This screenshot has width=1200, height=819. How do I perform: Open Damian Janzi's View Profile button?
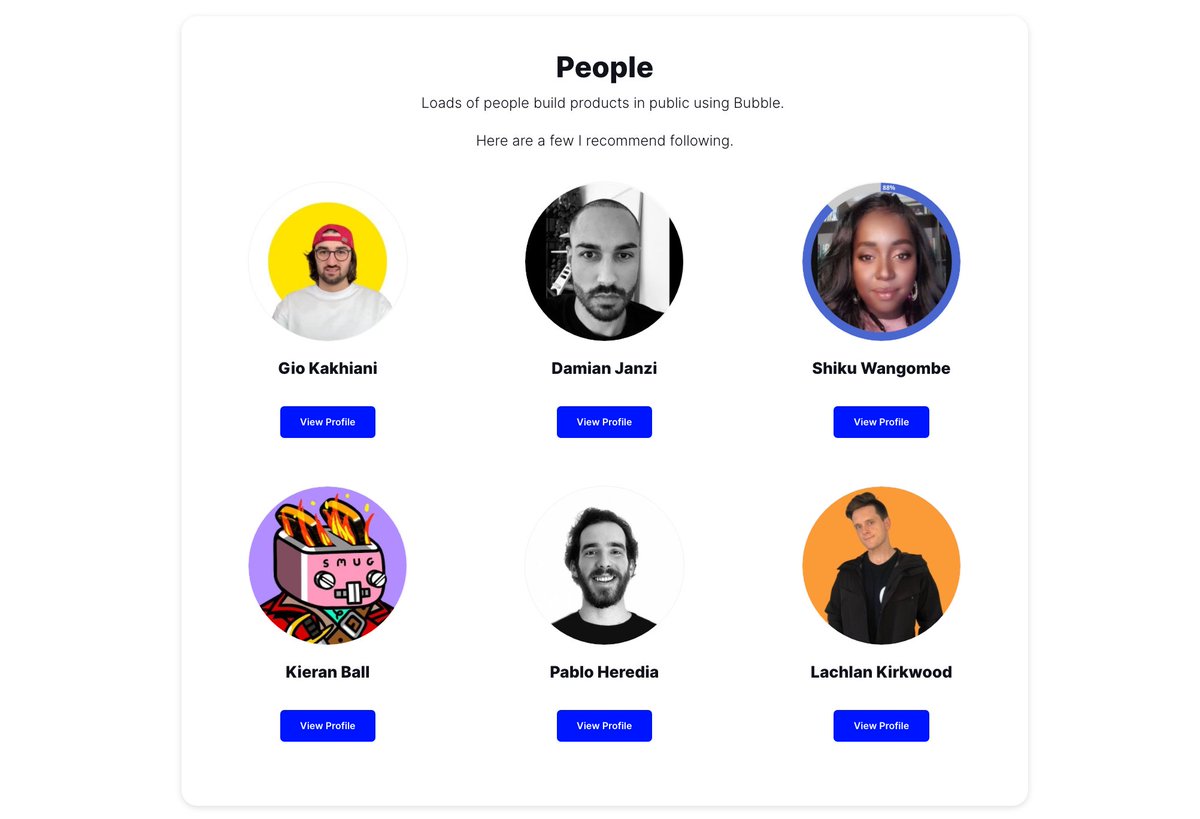pyautogui.click(x=604, y=422)
